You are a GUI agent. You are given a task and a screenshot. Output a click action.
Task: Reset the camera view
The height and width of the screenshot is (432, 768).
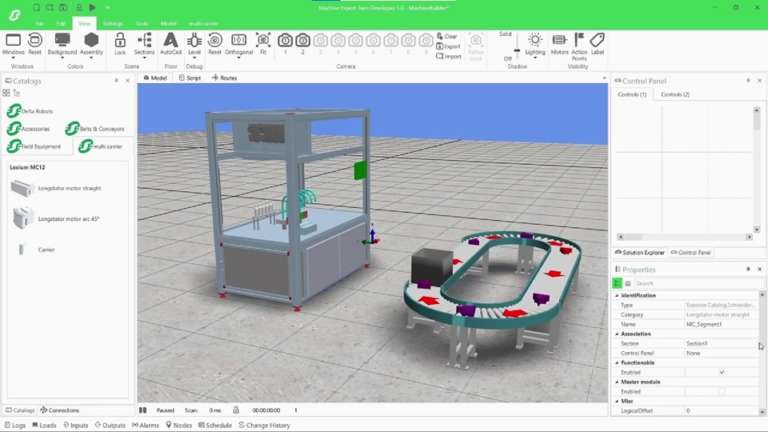pos(215,44)
